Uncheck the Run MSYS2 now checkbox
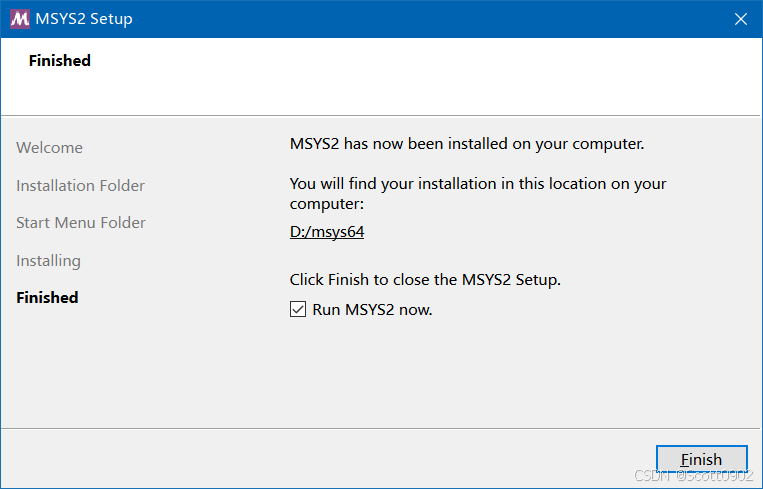The image size is (763, 489). (x=298, y=309)
